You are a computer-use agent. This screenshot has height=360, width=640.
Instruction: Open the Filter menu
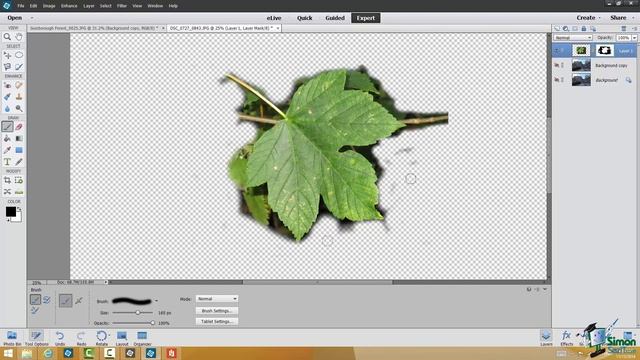122,6
